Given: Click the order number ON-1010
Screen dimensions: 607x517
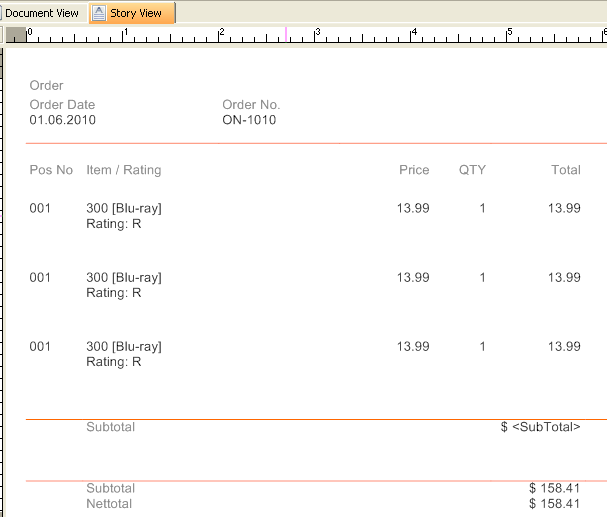Looking at the screenshot, I should pos(249,120).
